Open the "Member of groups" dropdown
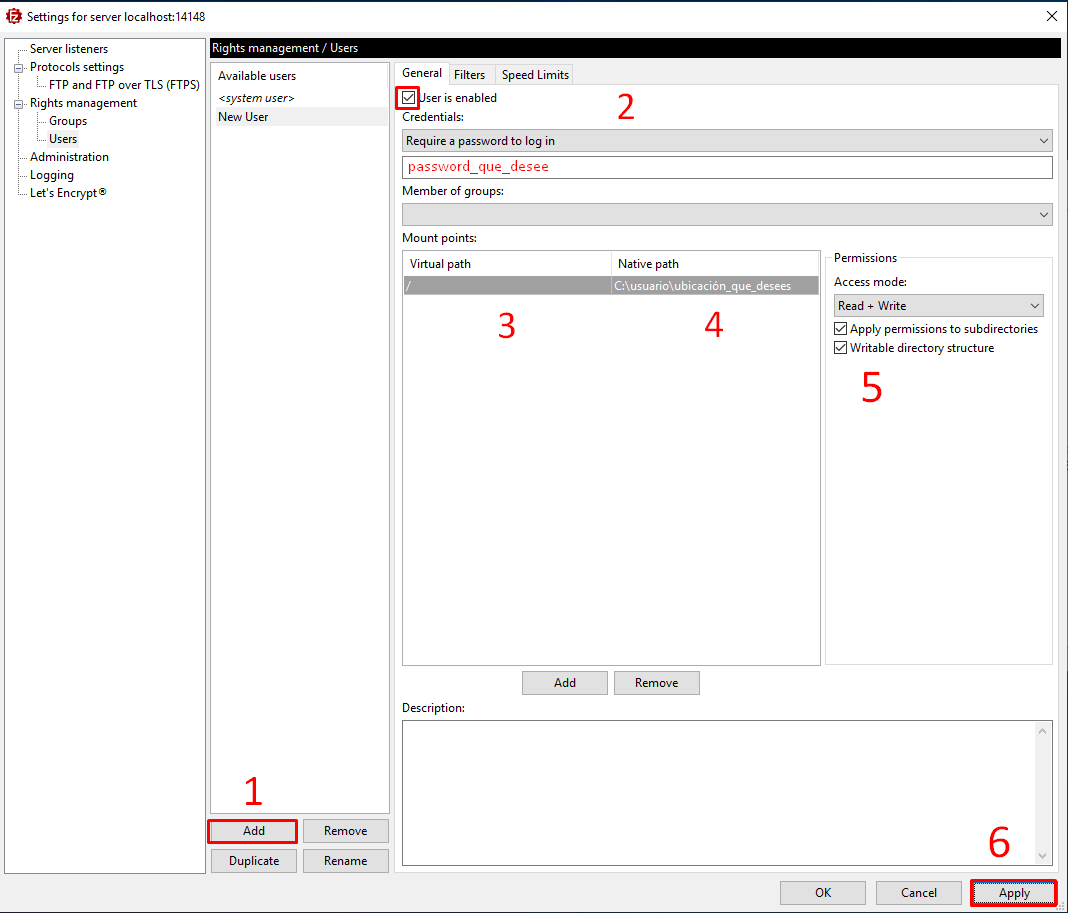Screen dimensions: 1068x913 pos(726,214)
